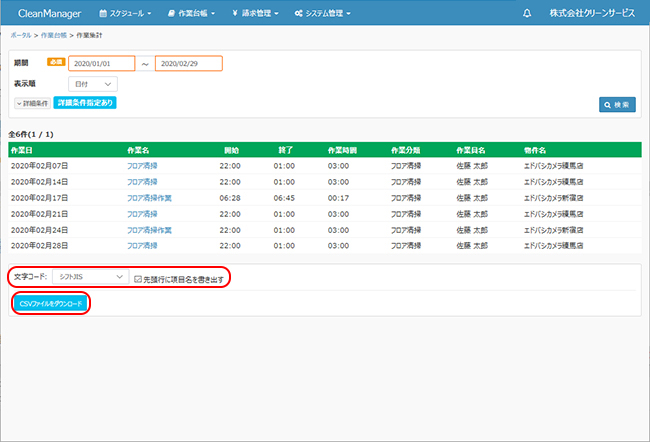The height and width of the screenshot is (442, 650).
Task: Toggle 先頭行に項目名を書き出す checkbox
Action: coord(138,277)
